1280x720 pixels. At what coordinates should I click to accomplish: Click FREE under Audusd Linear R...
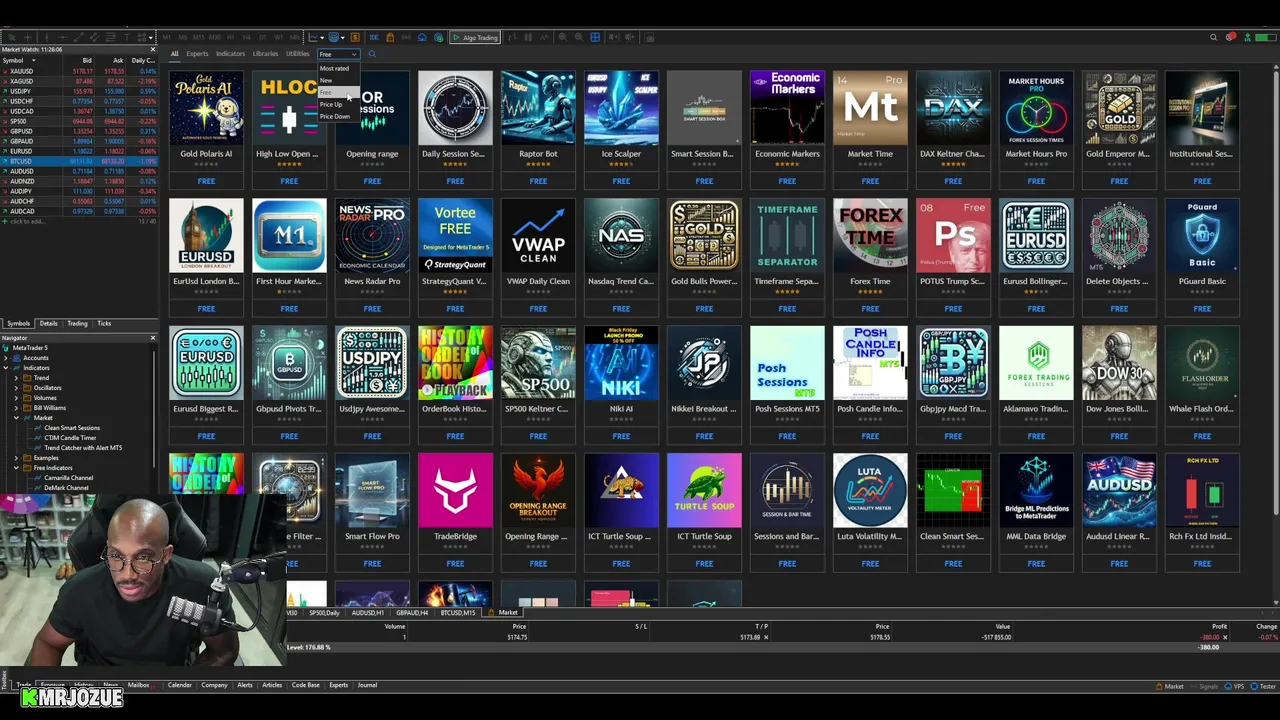click(1119, 564)
